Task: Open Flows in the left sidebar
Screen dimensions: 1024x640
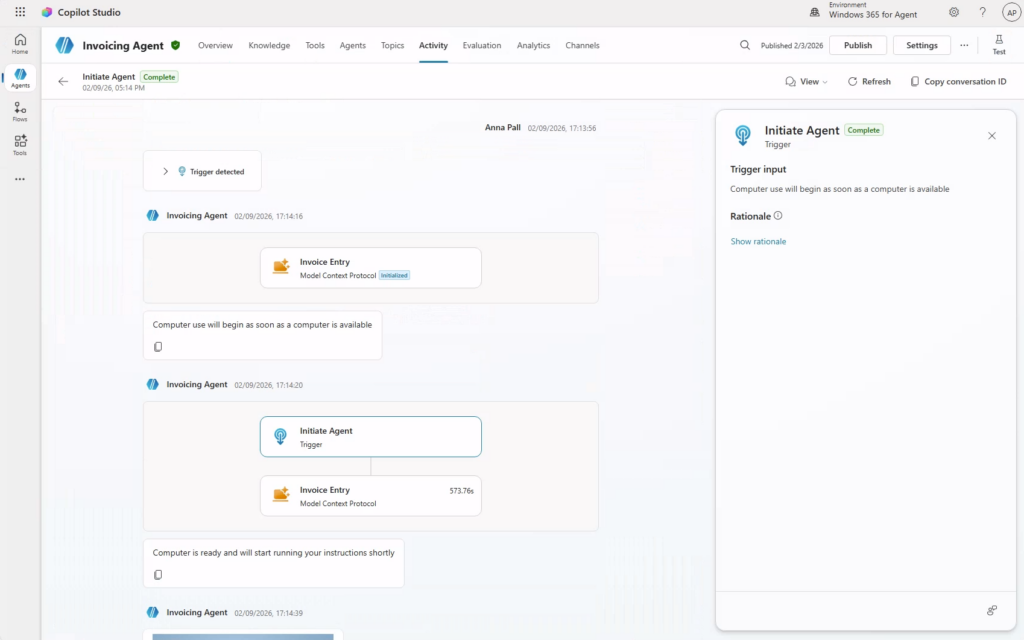Action: (20, 111)
